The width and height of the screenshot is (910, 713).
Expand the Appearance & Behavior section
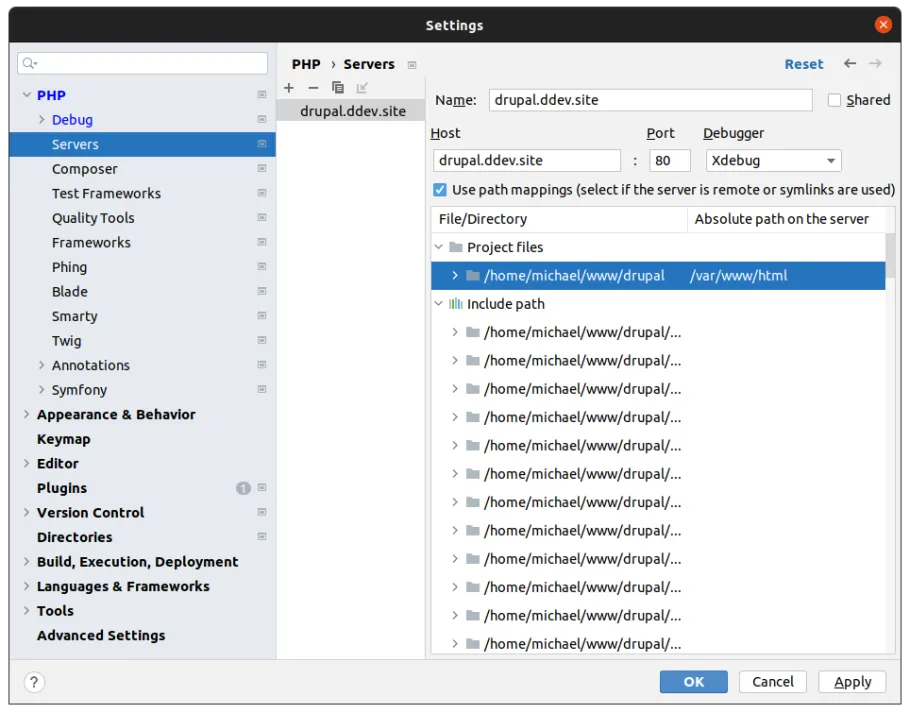point(27,414)
